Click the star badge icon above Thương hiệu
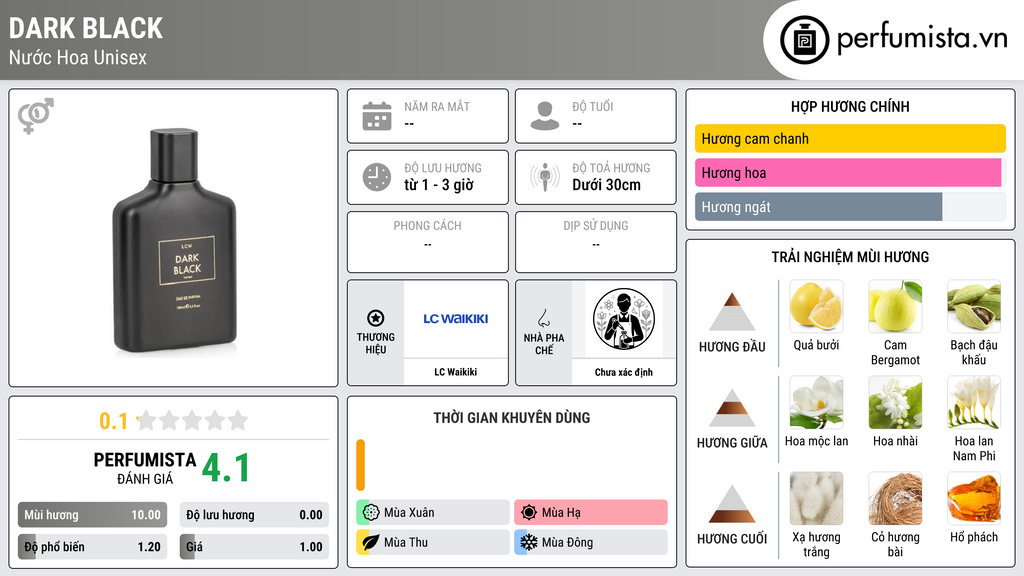The height and width of the screenshot is (576, 1024). pyautogui.click(x=376, y=318)
